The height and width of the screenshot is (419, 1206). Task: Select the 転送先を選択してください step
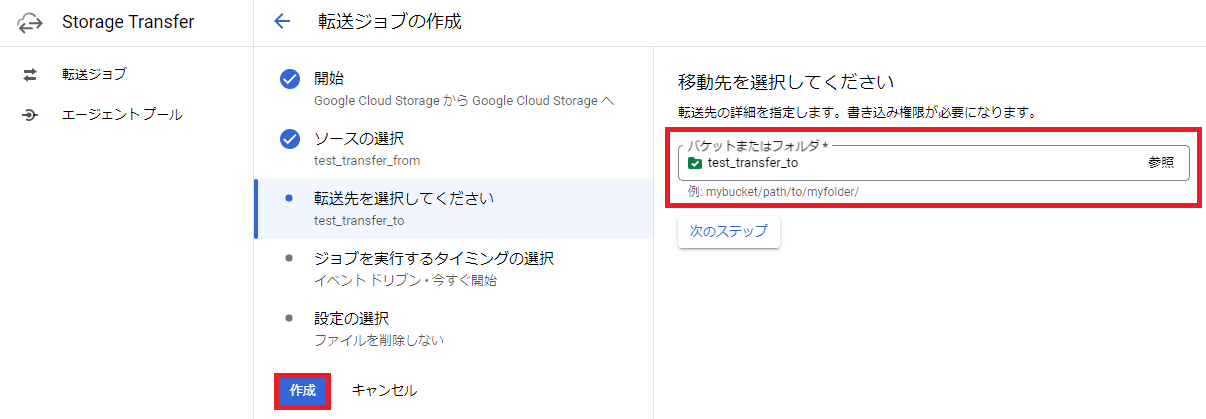click(x=403, y=199)
